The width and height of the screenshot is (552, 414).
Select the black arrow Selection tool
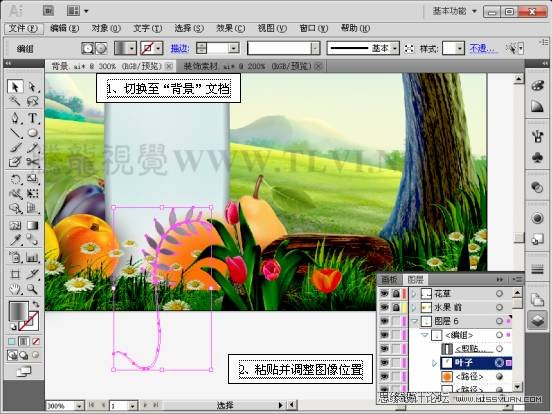click(x=15, y=86)
